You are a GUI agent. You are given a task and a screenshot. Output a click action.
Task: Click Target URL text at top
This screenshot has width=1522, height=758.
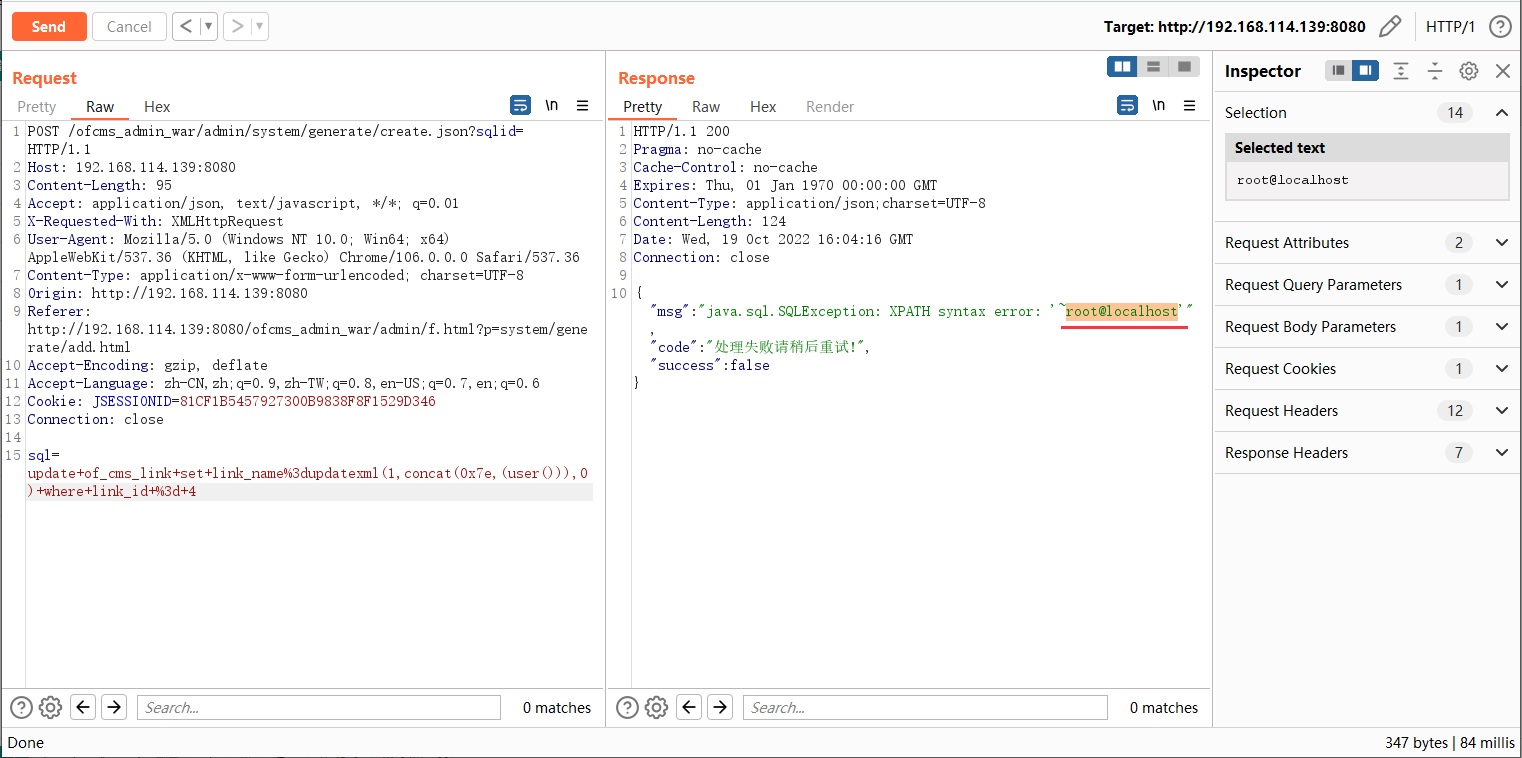click(x=1234, y=27)
